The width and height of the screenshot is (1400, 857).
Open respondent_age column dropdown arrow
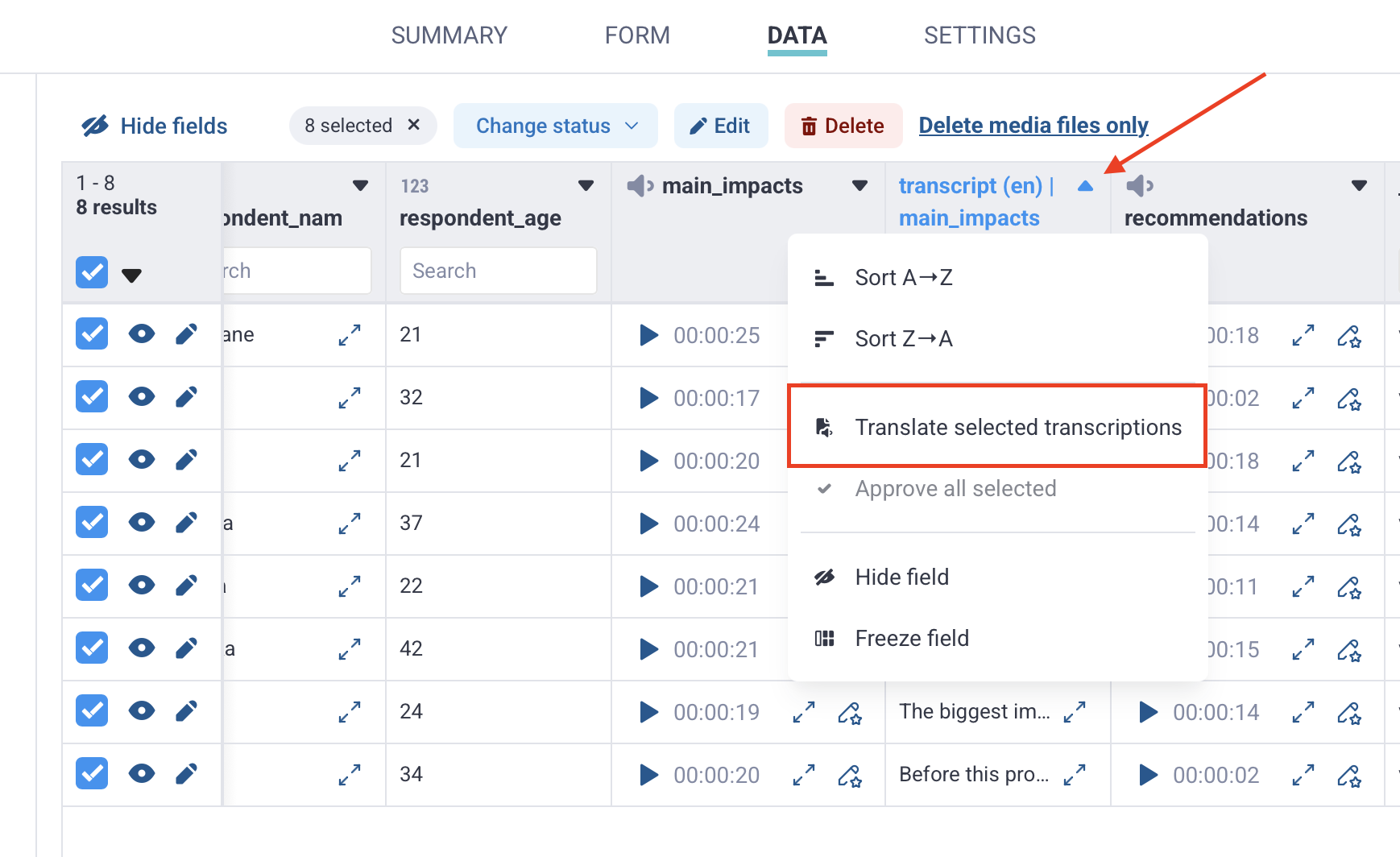(586, 186)
